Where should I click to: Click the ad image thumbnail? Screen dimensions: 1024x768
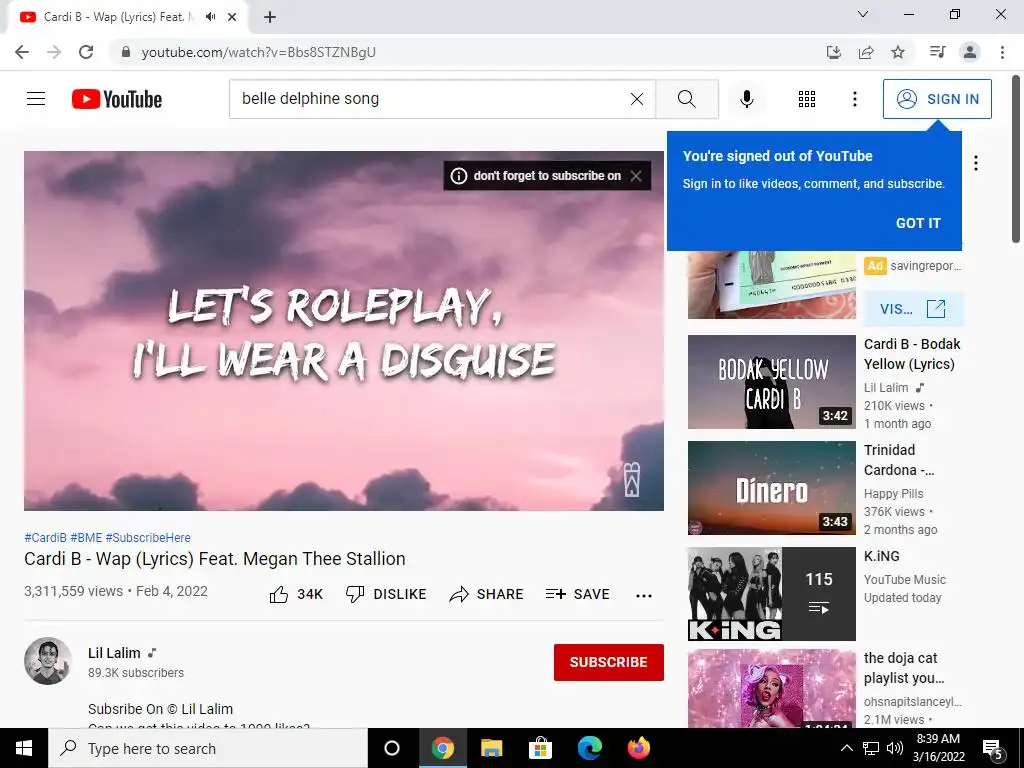tap(772, 285)
